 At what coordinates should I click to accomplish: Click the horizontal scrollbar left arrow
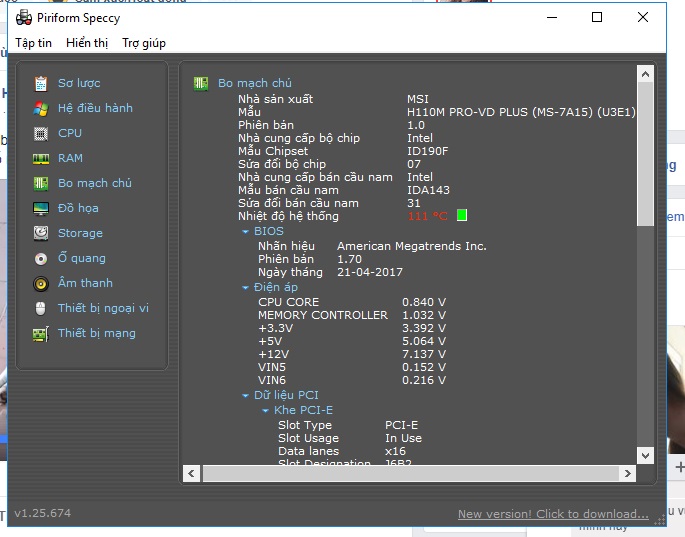(x=191, y=473)
